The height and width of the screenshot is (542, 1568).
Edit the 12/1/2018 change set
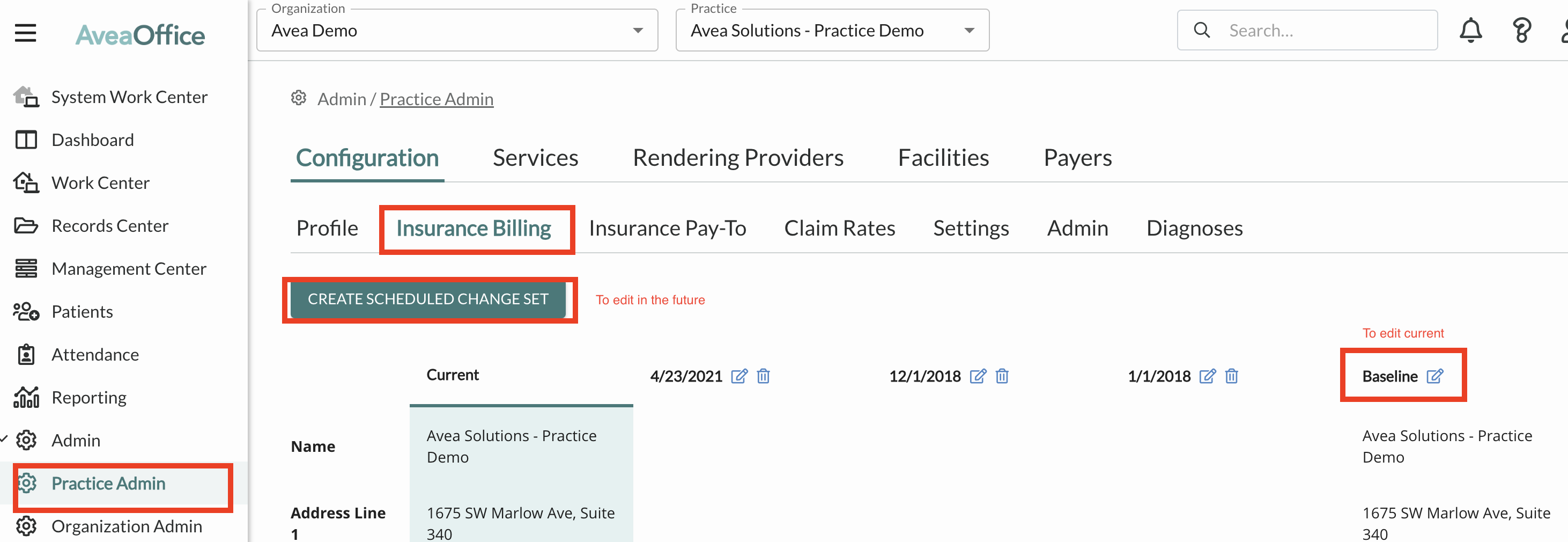[x=978, y=376]
